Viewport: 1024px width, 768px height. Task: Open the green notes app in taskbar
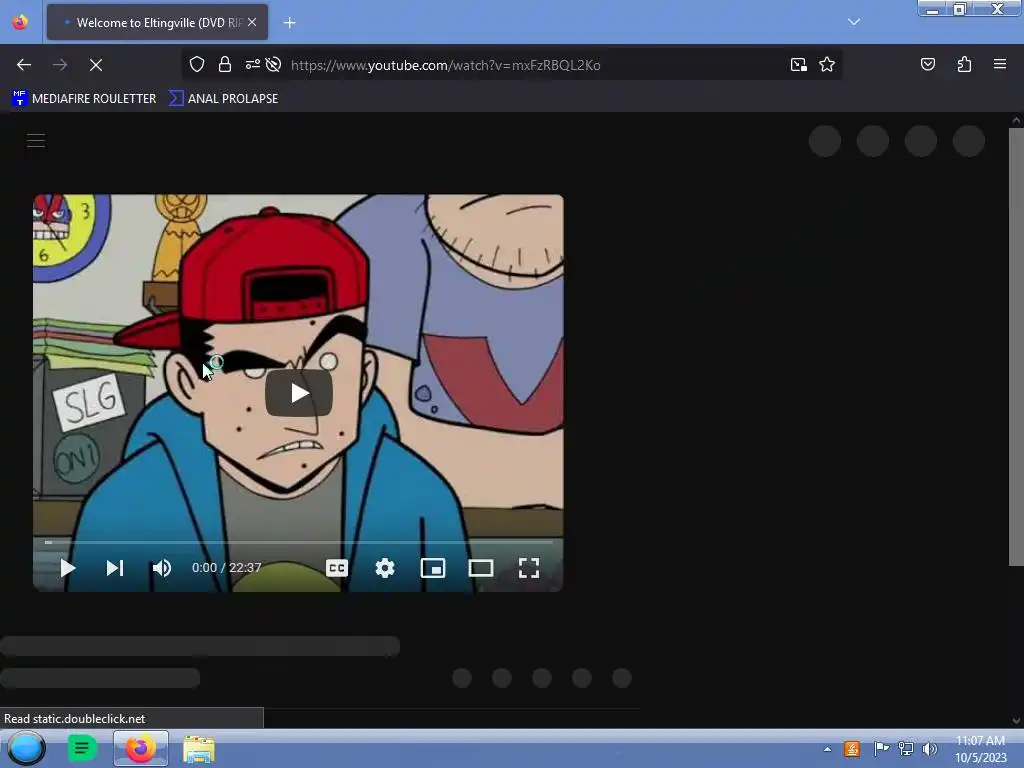pos(82,748)
